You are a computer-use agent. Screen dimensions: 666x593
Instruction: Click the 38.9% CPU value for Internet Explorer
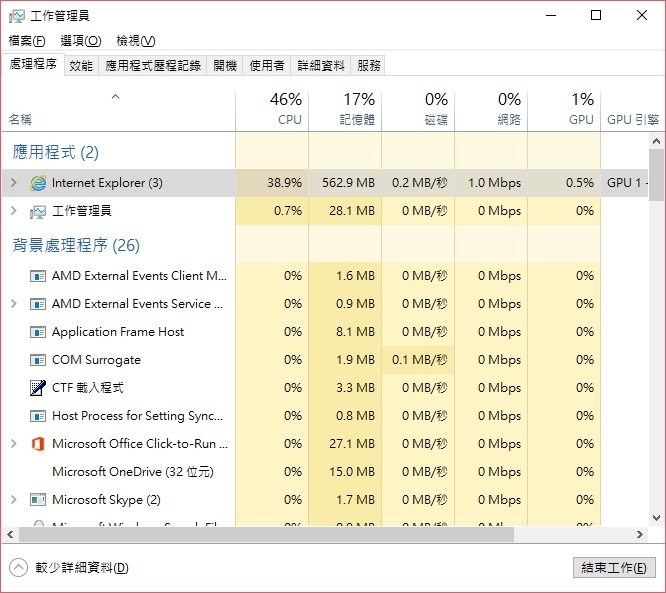click(284, 183)
